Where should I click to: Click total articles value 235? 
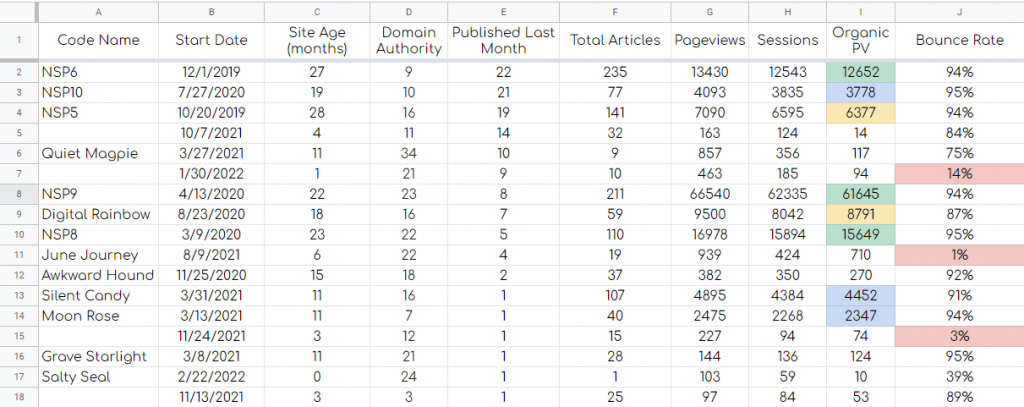[x=615, y=72]
